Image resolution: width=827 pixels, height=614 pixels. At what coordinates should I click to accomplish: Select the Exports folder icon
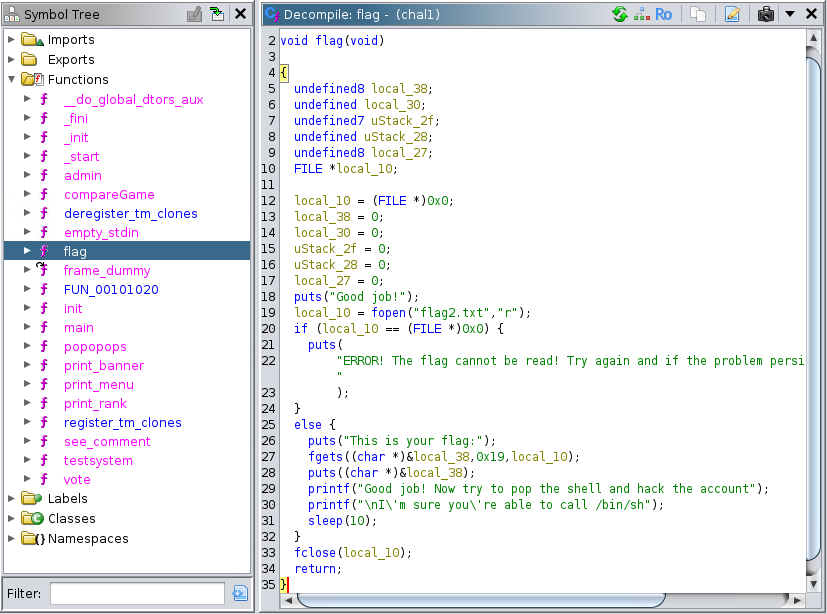click(x=30, y=60)
